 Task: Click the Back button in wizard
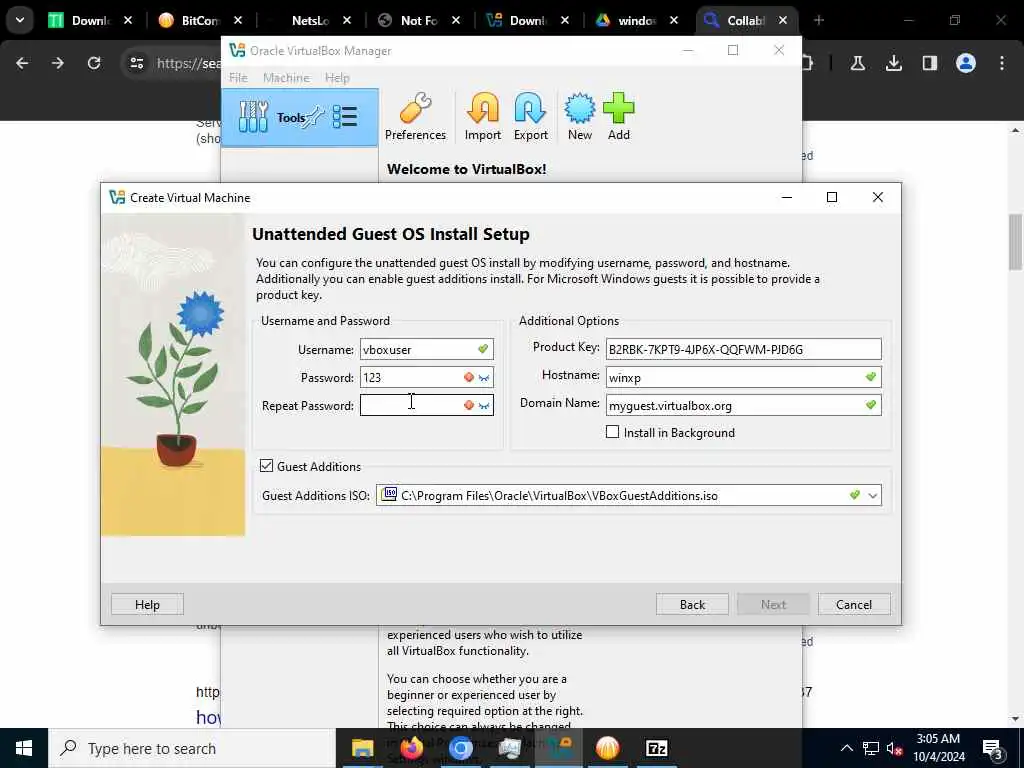tap(692, 604)
